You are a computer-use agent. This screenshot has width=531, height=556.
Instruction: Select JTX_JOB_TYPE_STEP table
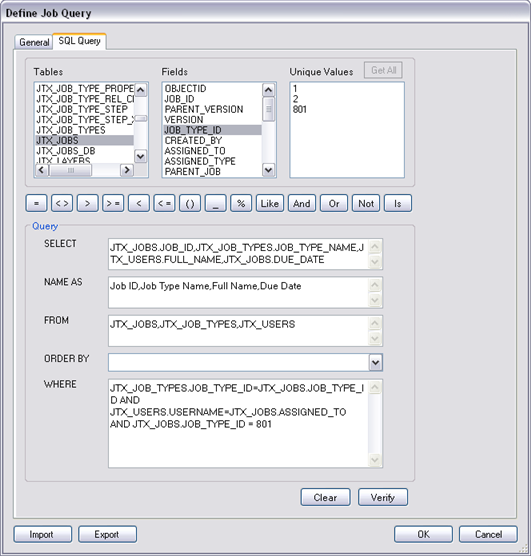[84, 109]
